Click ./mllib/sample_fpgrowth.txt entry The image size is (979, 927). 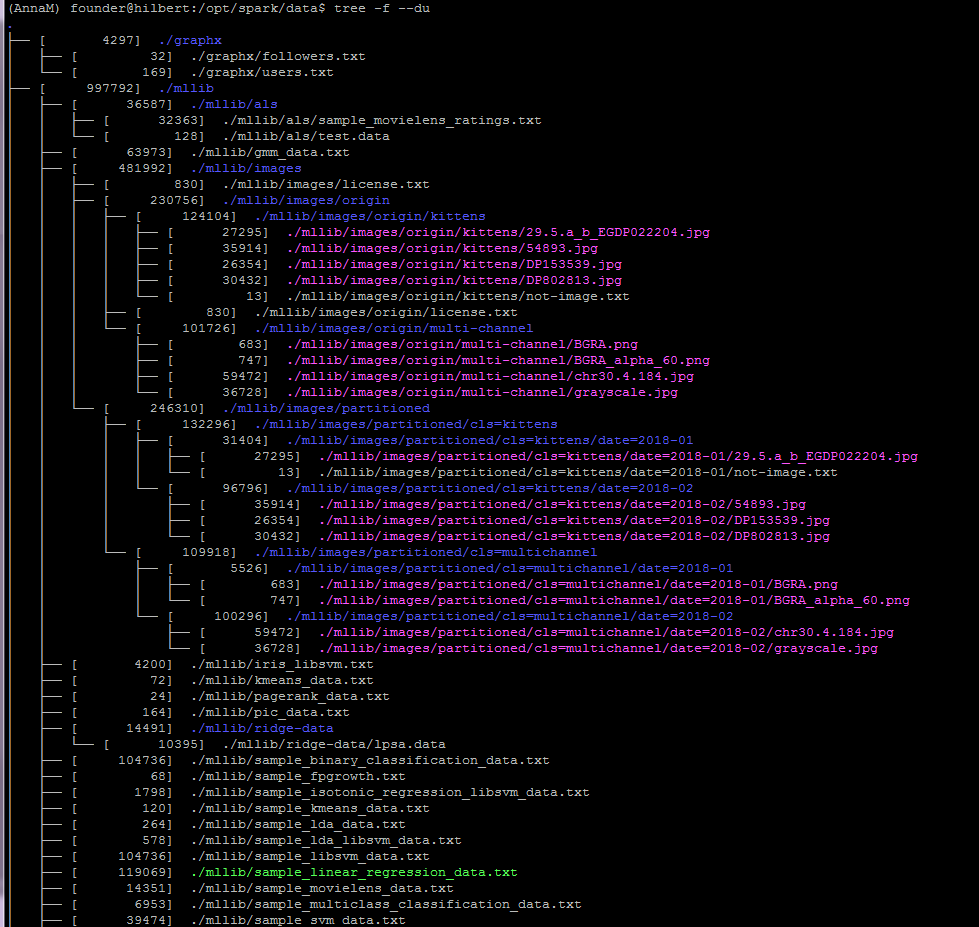coord(298,777)
